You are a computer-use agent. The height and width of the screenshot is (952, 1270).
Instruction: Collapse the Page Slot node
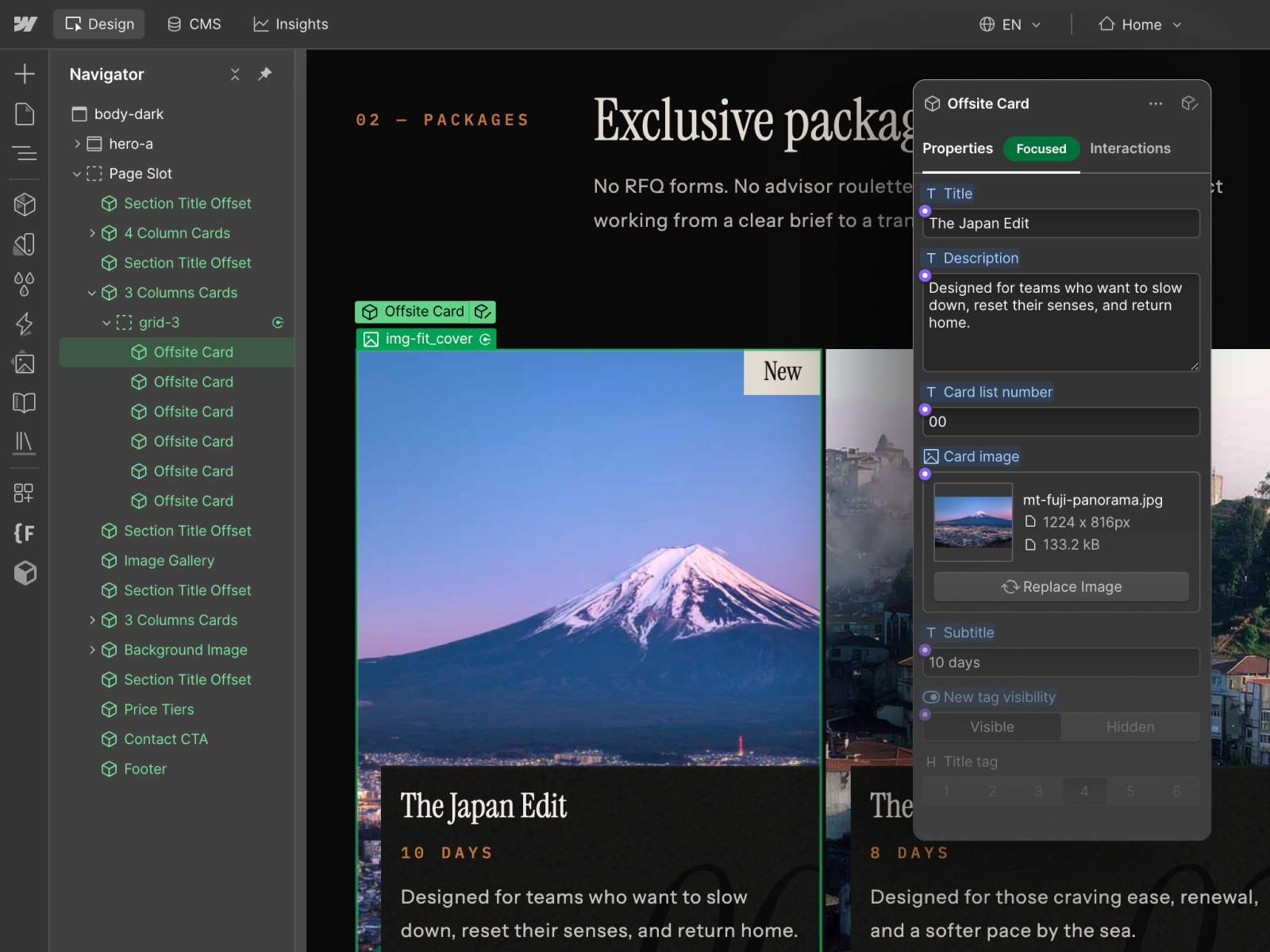(77, 174)
